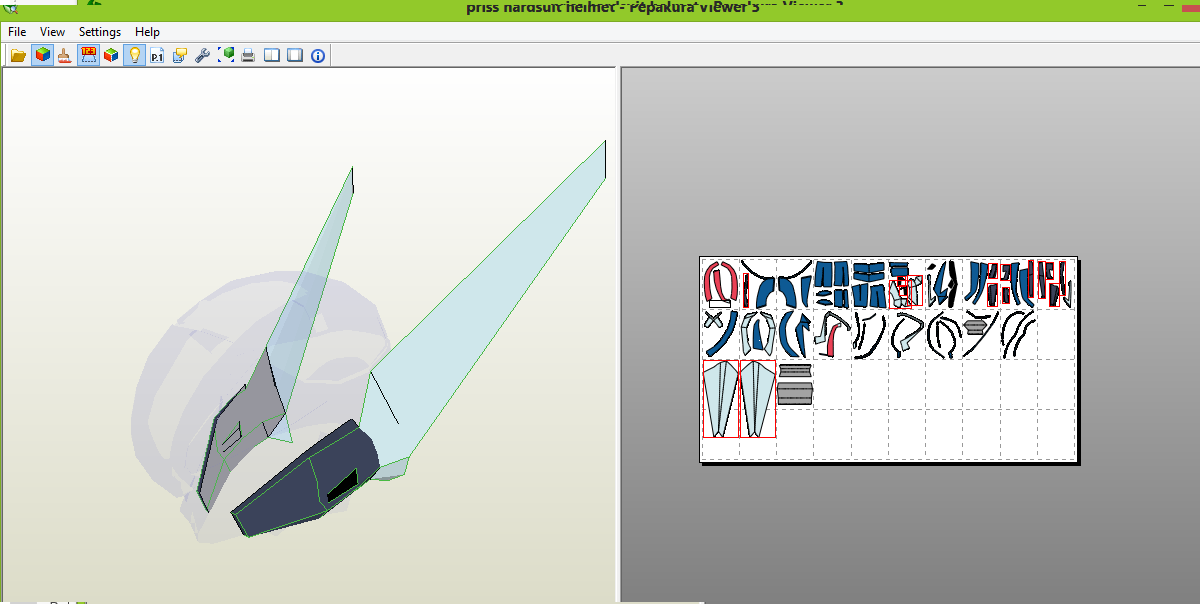Screen dimensions: 1200x604
Task: Show both 3D and 2D windows icon
Action: (272, 56)
